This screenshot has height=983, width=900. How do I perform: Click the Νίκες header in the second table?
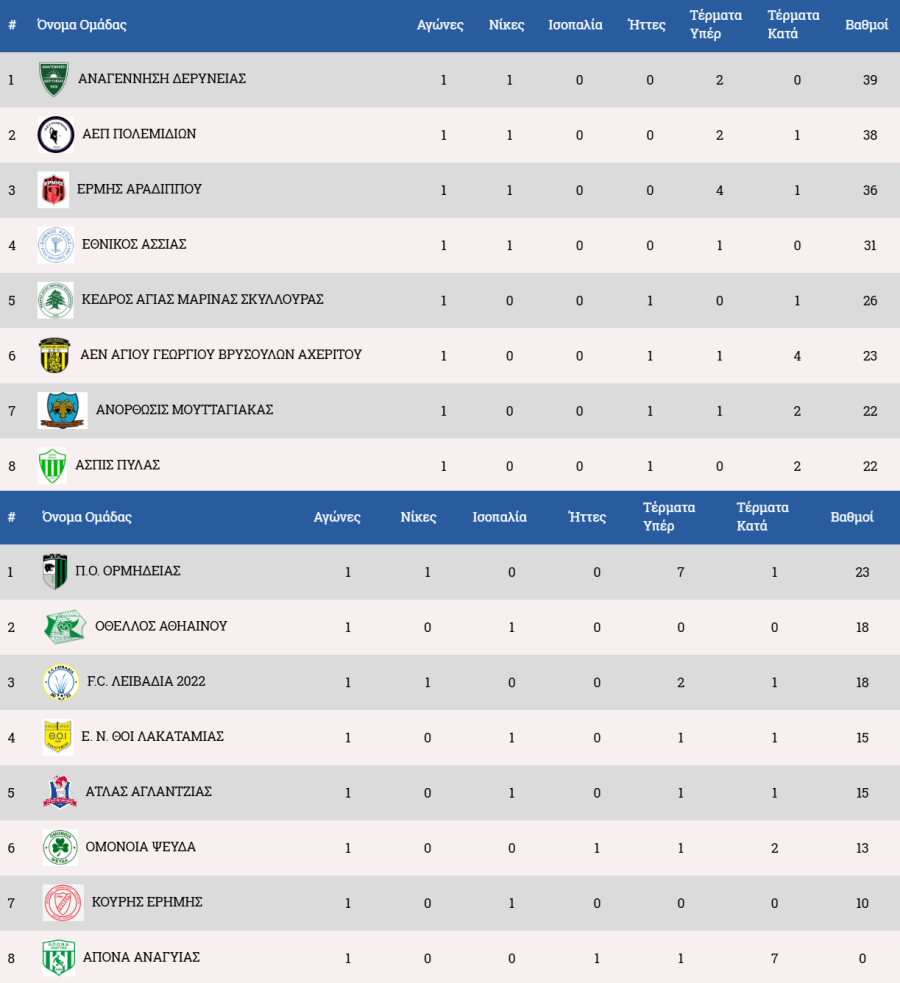point(418,517)
